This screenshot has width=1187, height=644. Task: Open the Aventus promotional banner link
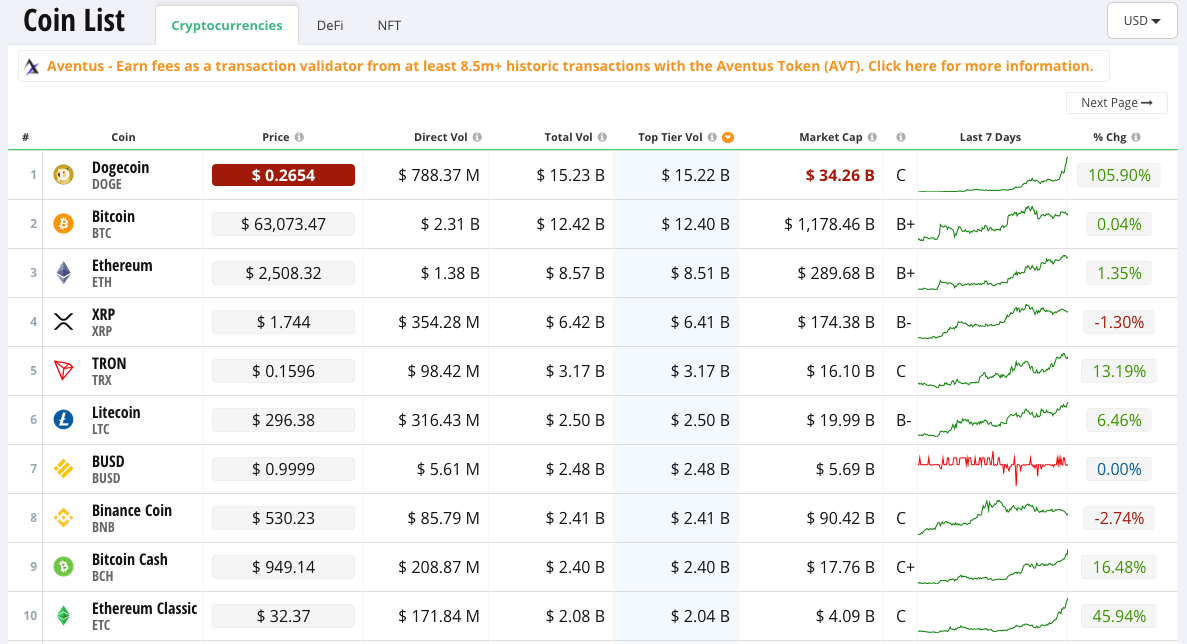tap(569, 66)
